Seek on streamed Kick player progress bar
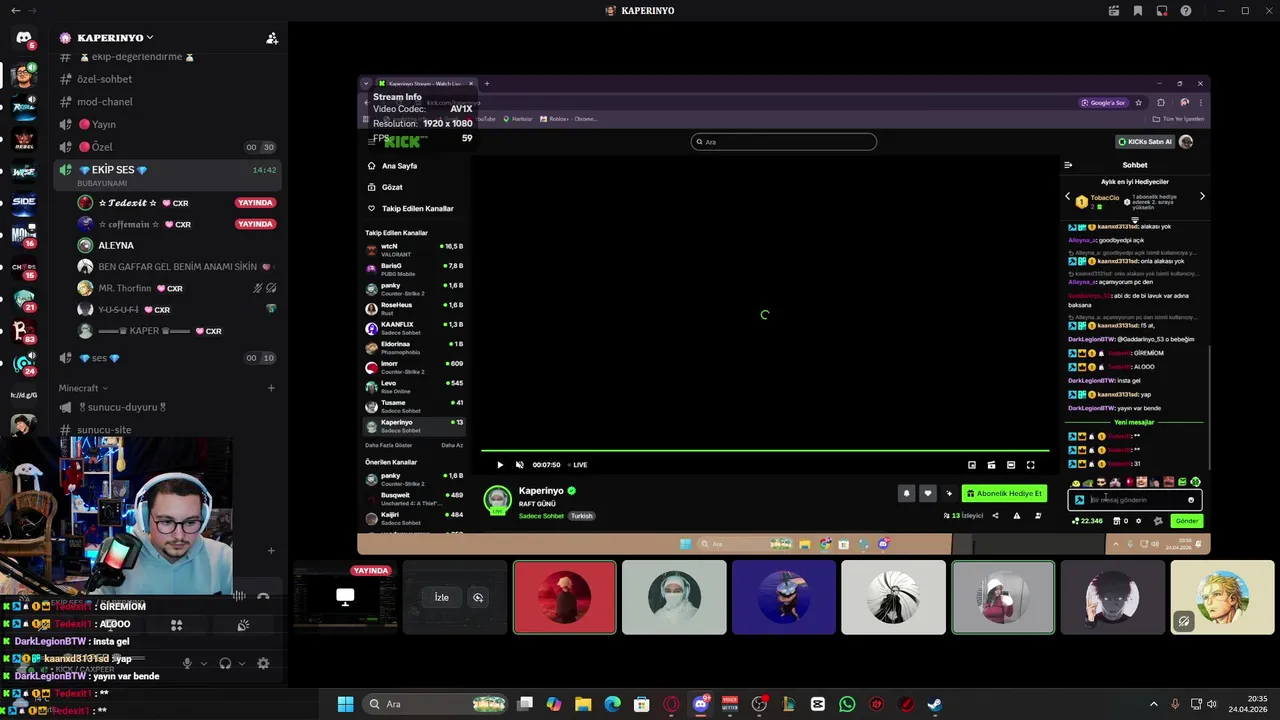Viewport: 1280px width, 720px height. [x=764, y=451]
